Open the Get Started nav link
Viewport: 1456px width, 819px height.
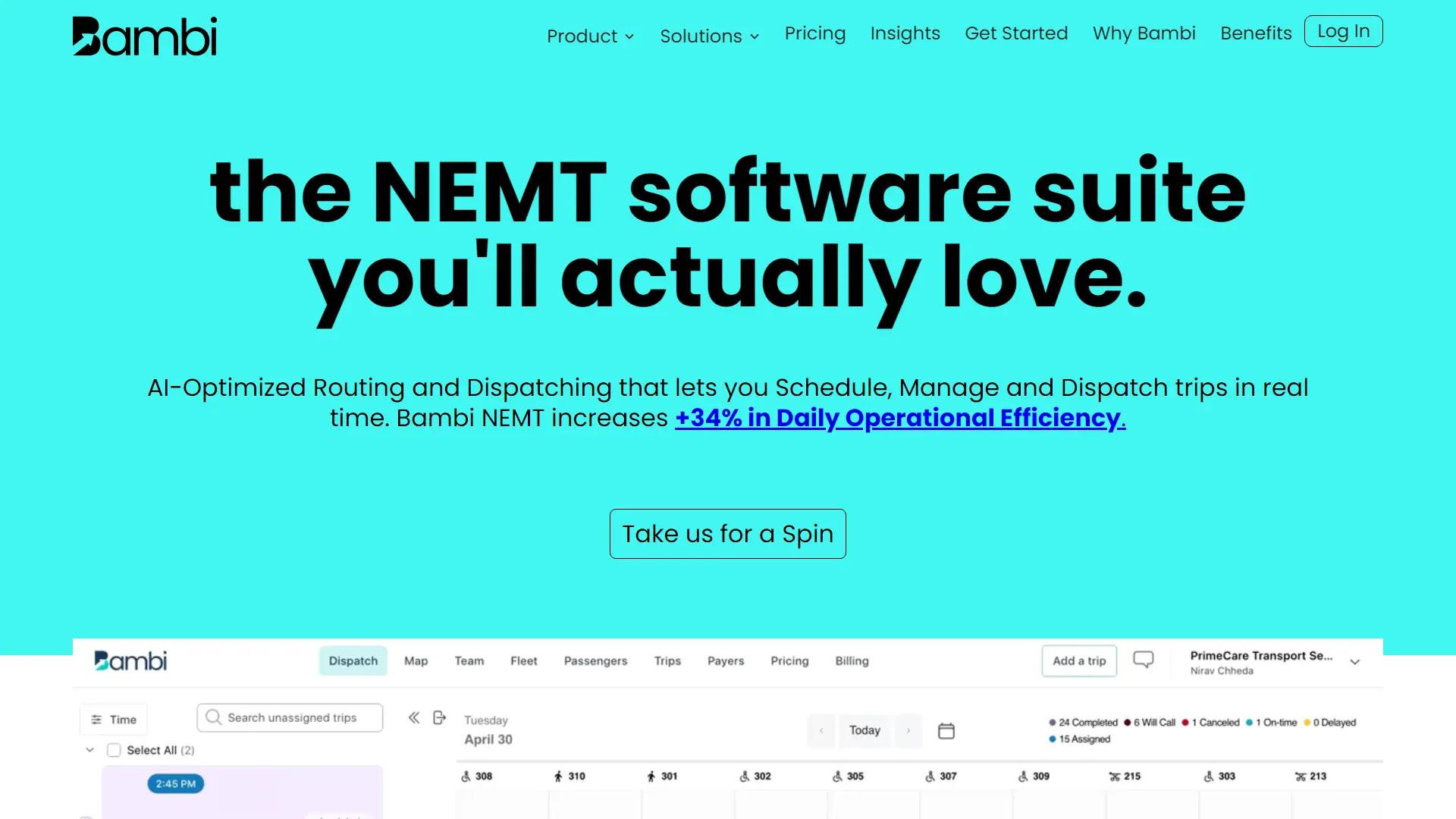point(1016,33)
